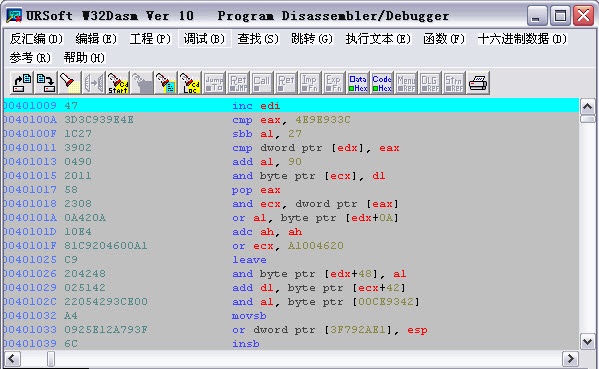Click the vertical scrollbar down arrow
Screen dimensions: 599x369
click(x=588, y=341)
